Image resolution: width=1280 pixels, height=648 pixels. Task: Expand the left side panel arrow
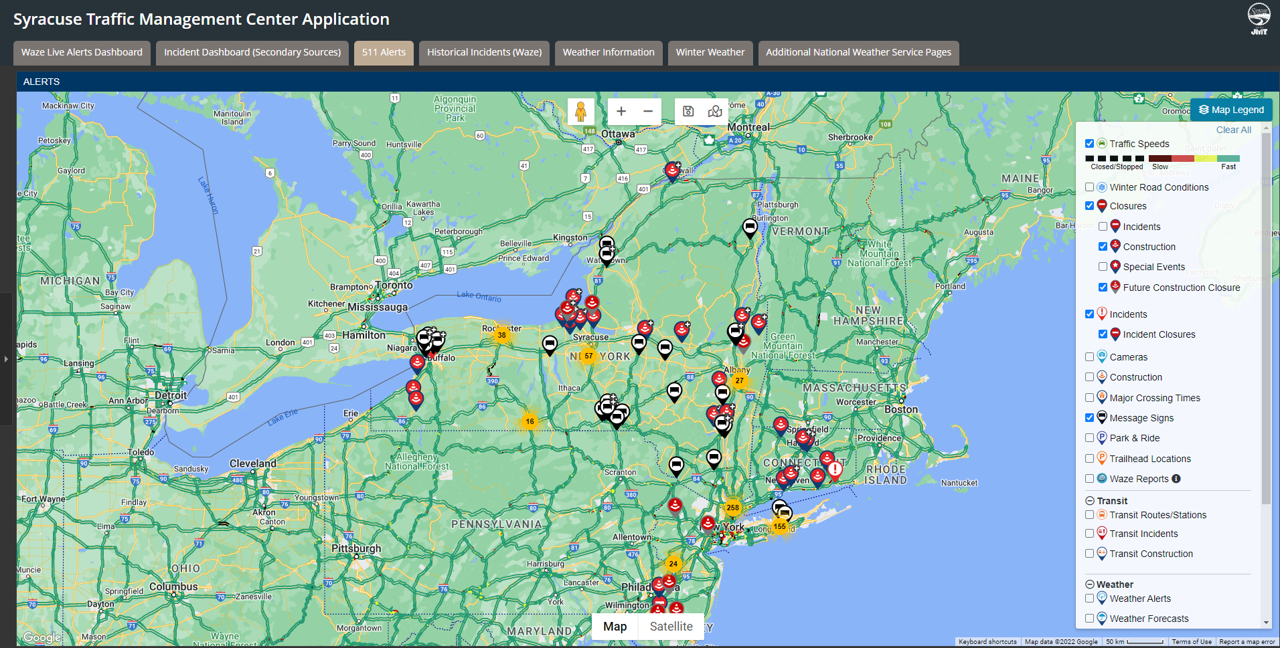(6, 358)
